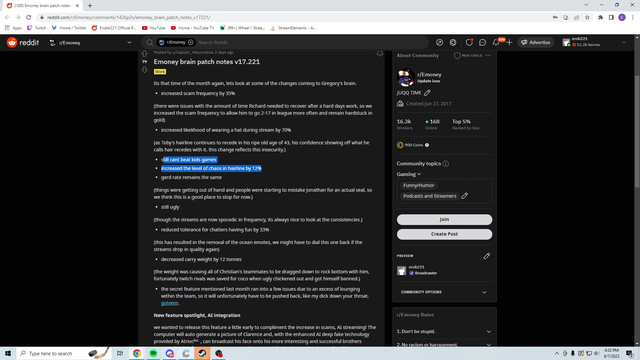
Task: Focus the Search Reddit input field
Action: tap(310, 42)
